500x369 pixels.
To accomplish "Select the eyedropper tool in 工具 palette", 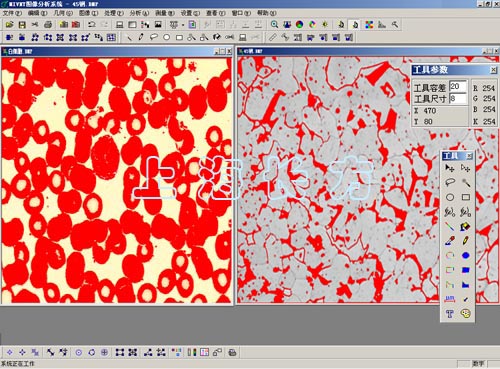I will [x=450, y=241].
